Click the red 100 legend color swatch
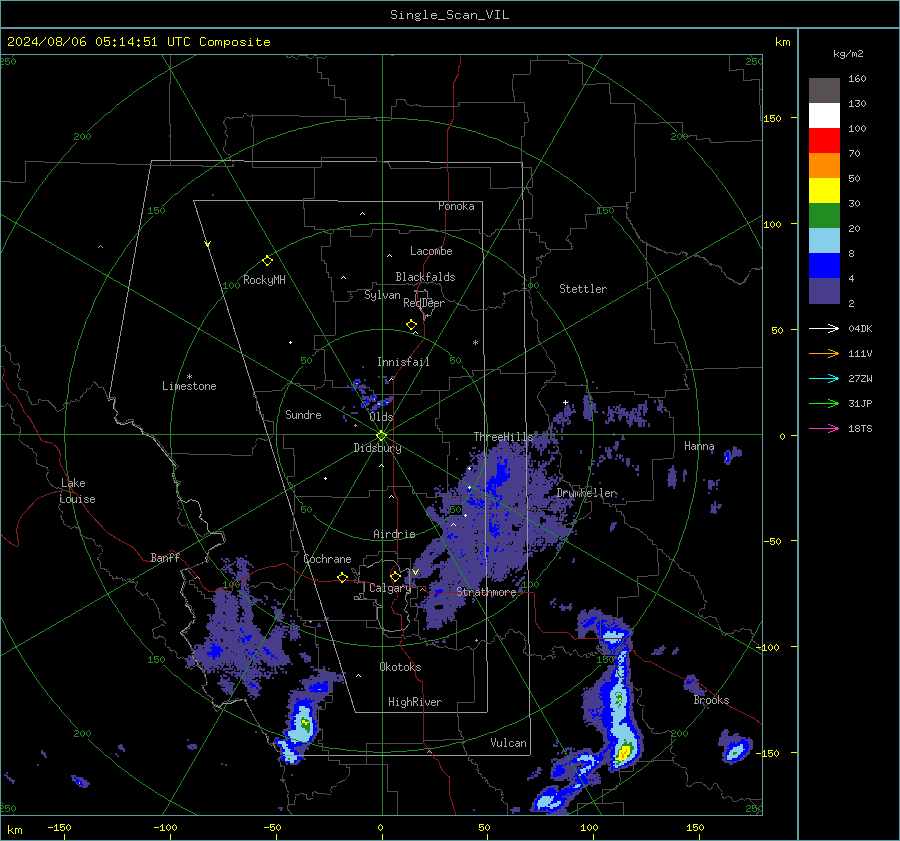The height and width of the screenshot is (841, 900). point(824,141)
